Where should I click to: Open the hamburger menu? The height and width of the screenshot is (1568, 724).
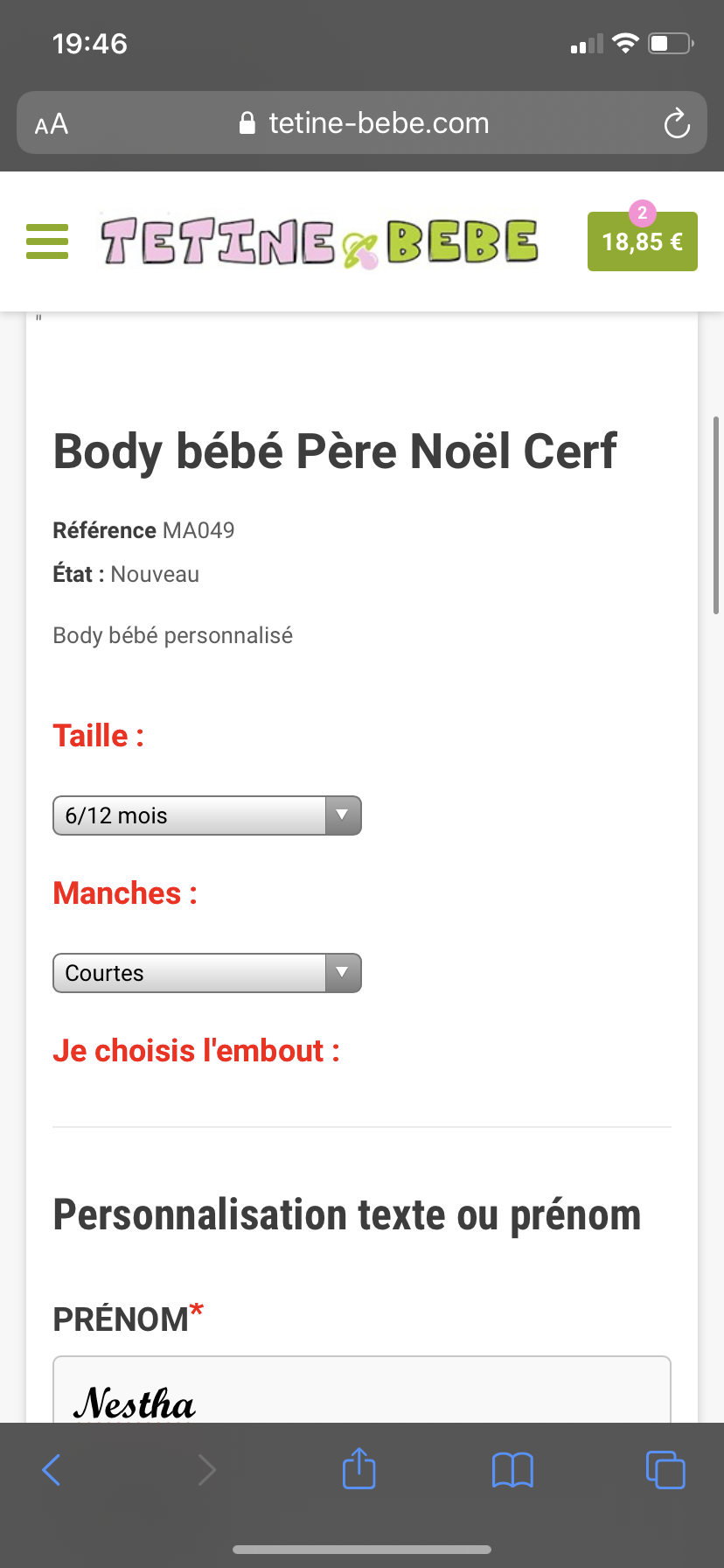click(x=47, y=241)
